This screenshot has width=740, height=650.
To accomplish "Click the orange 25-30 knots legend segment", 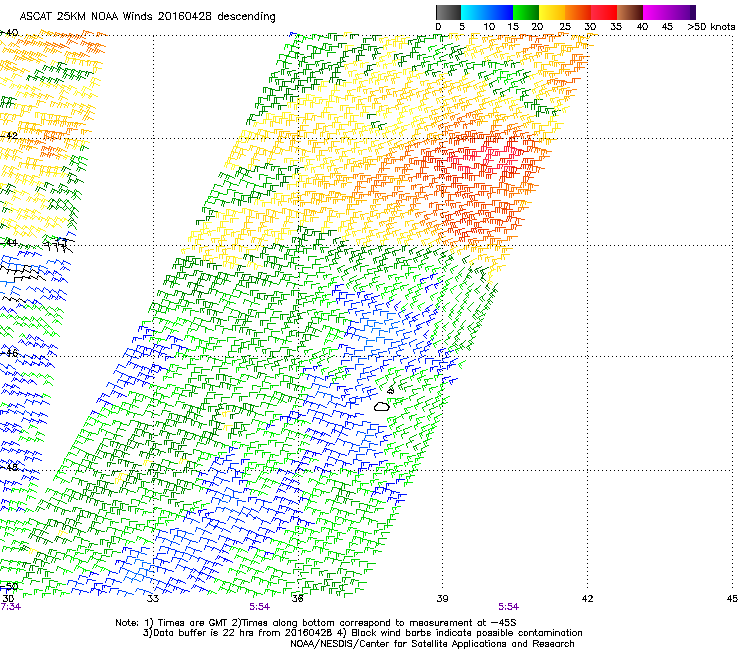I will (578, 12).
